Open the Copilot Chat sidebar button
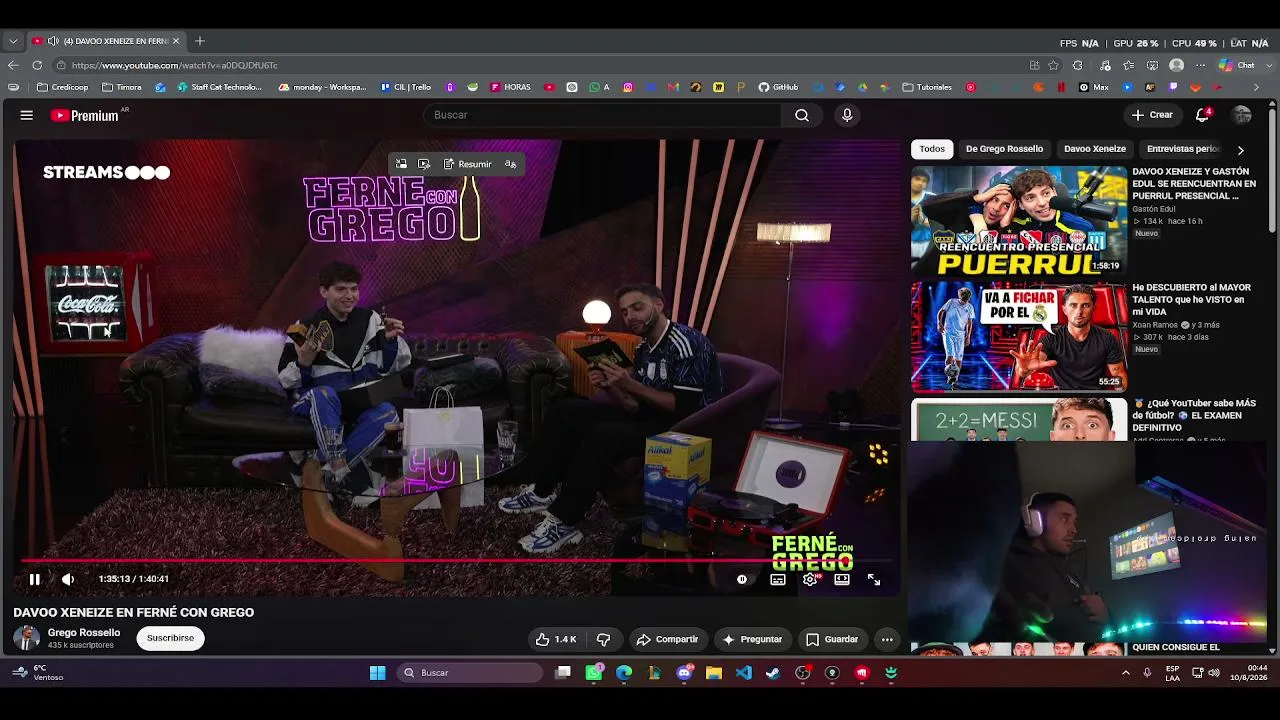1280x720 pixels. point(1238,65)
